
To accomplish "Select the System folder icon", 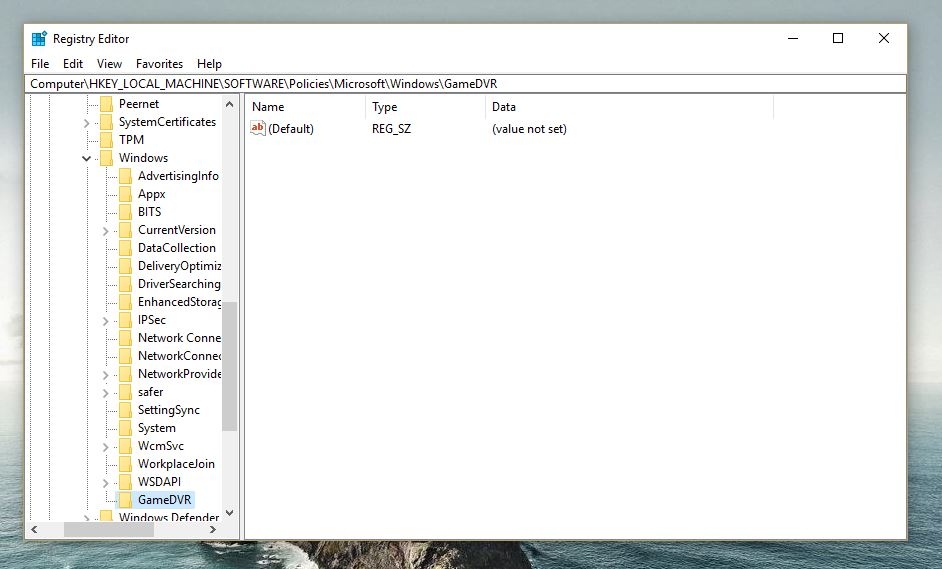I will tap(126, 428).
